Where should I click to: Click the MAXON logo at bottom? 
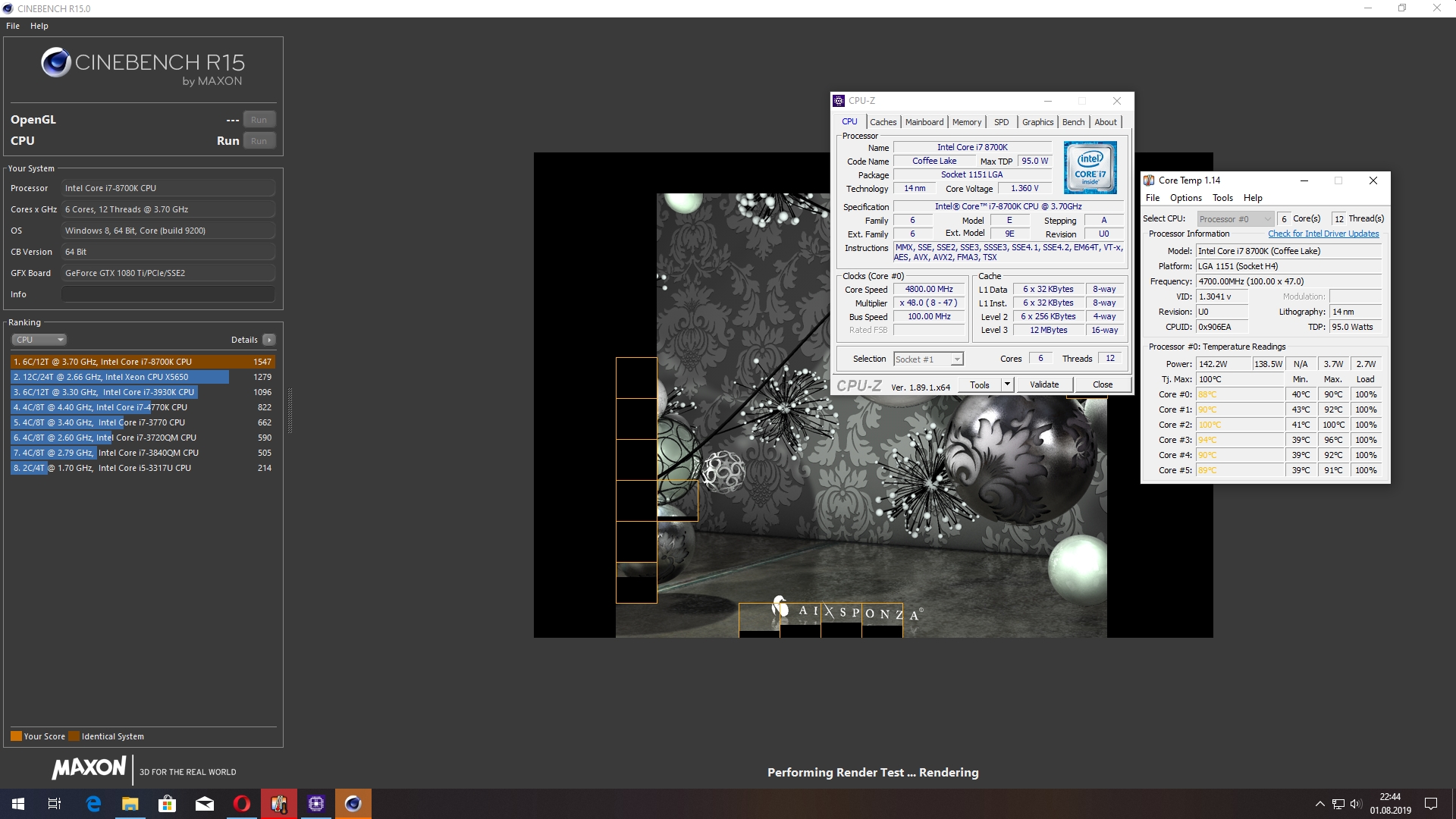(89, 768)
